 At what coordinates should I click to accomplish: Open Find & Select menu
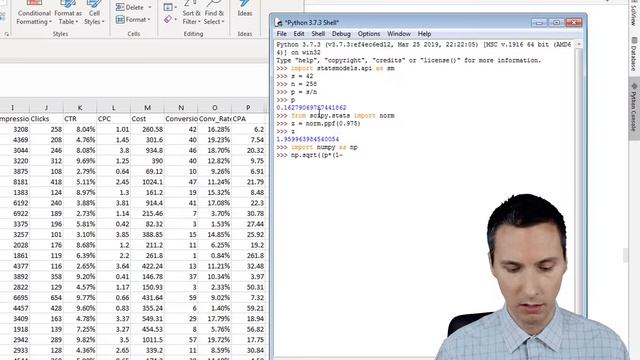214,13
